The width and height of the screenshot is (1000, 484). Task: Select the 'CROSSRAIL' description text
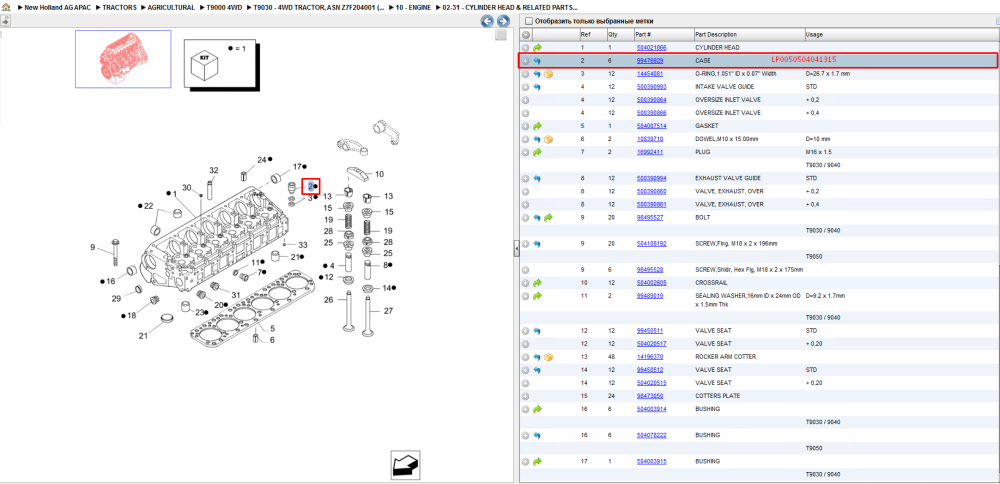pos(710,282)
